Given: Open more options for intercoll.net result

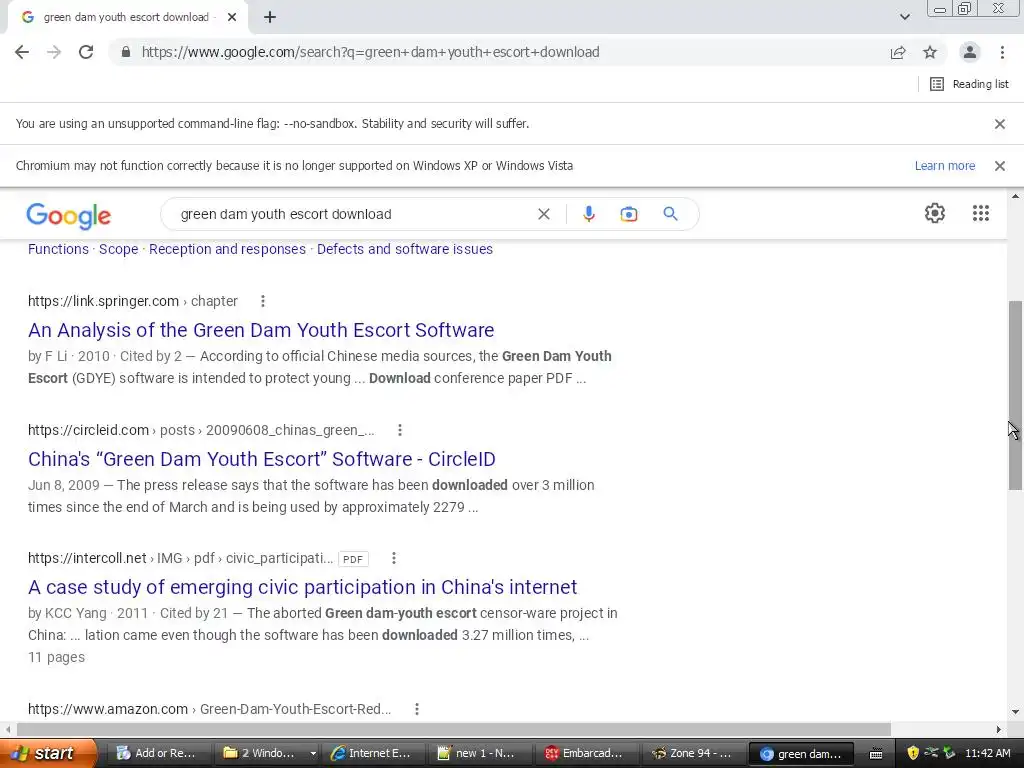Looking at the screenshot, I should (x=393, y=558).
